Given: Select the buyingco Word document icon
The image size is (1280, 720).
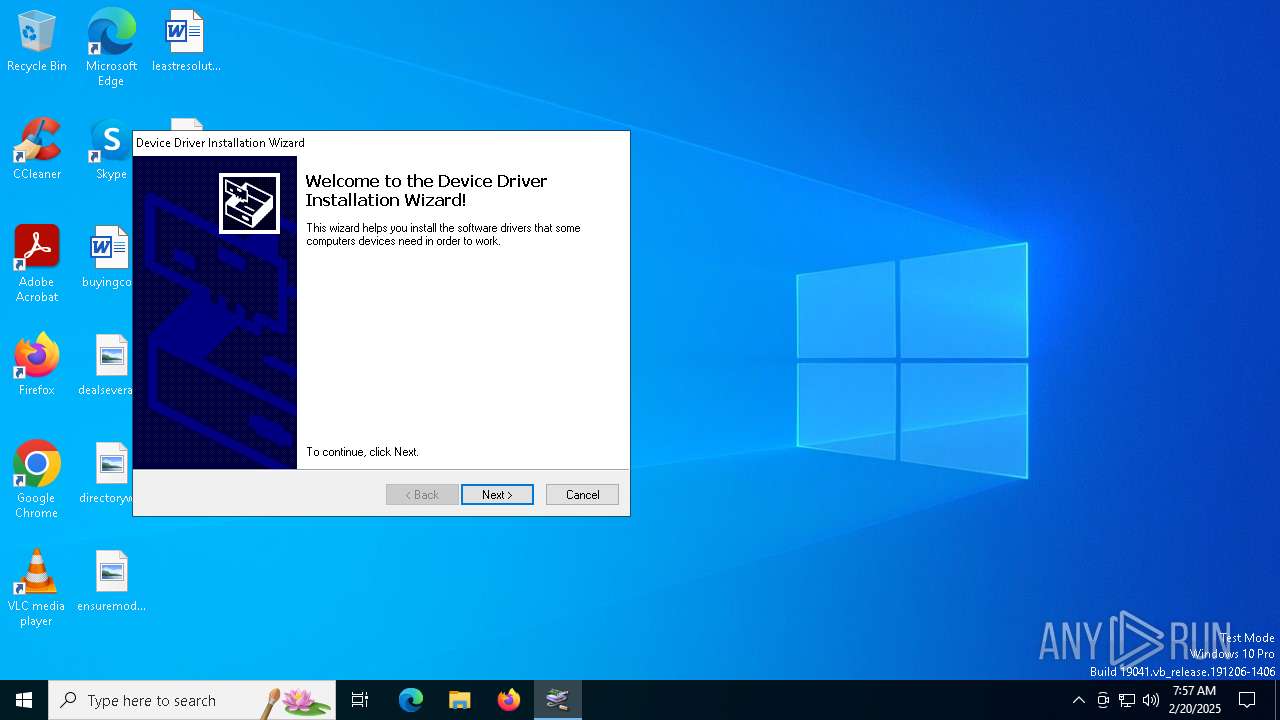Looking at the screenshot, I should pos(108,257).
